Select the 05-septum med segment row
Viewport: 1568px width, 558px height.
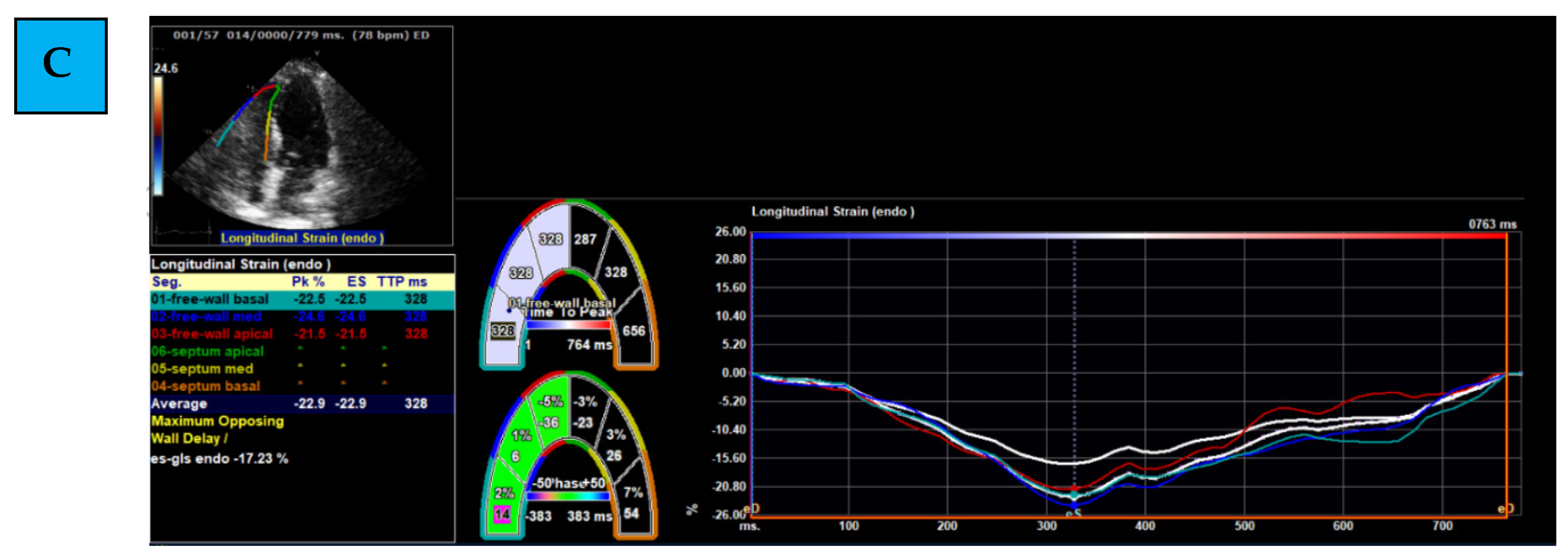point(202,369)
